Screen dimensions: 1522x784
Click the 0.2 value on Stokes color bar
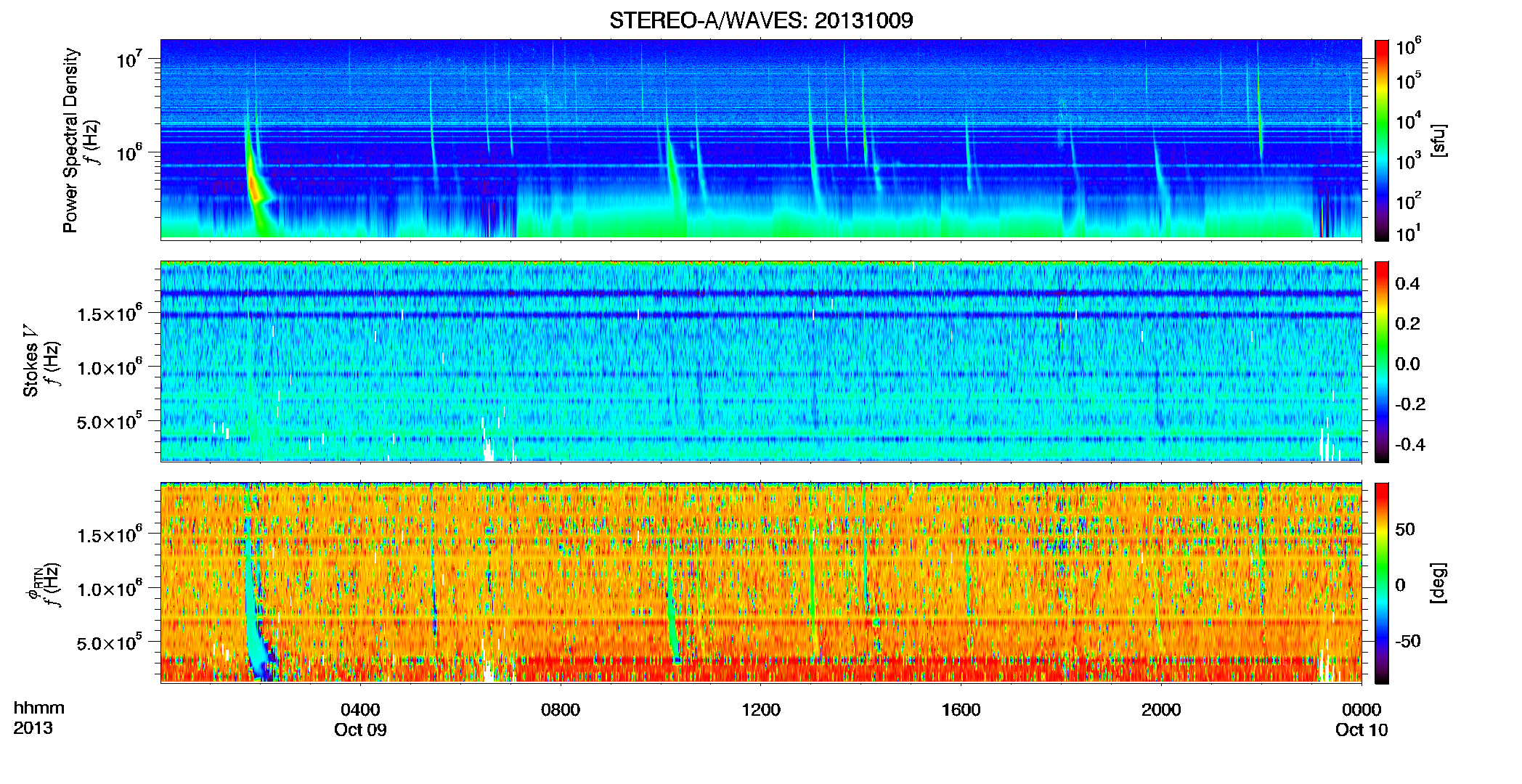(x=1407, y=324)
